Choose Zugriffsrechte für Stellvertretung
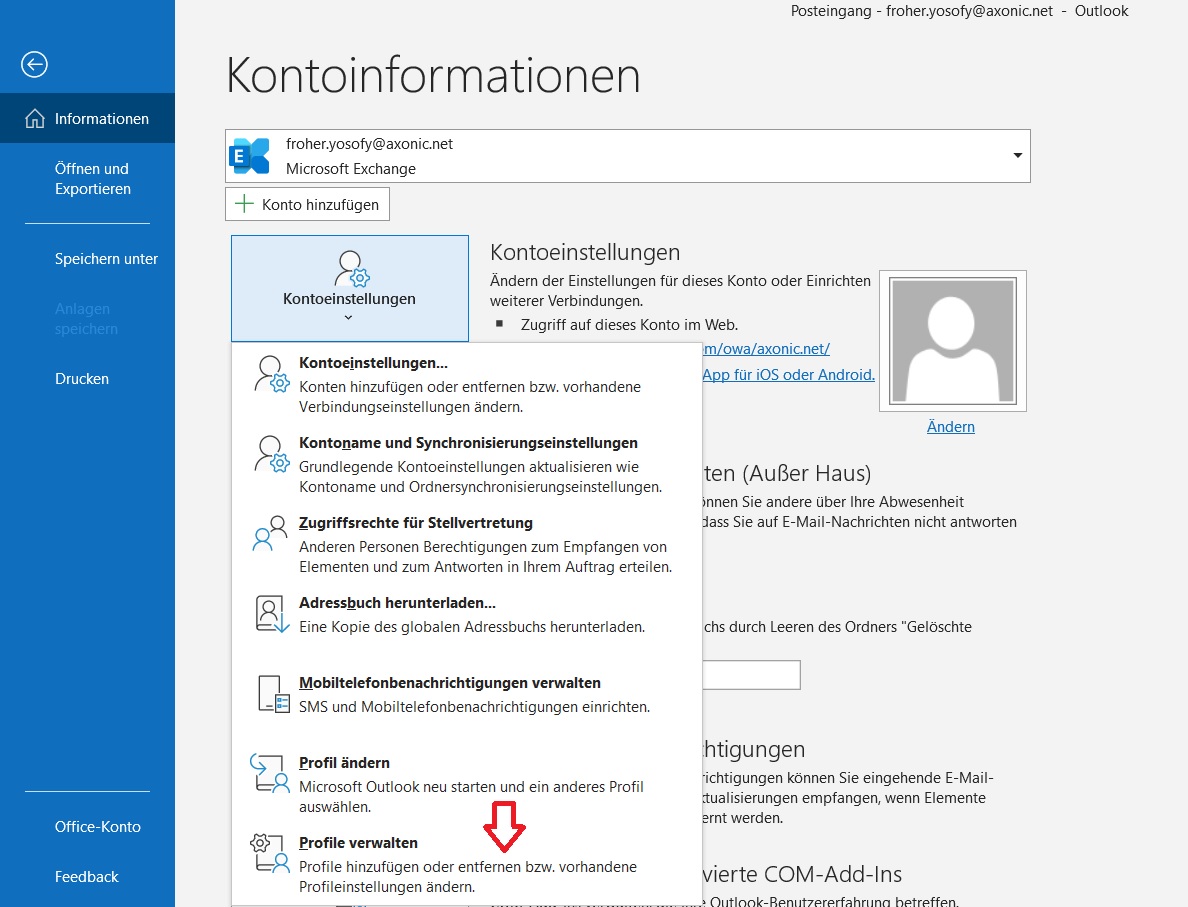The width and height of the screenshot is (1188, 907). [x=466, y=544]
